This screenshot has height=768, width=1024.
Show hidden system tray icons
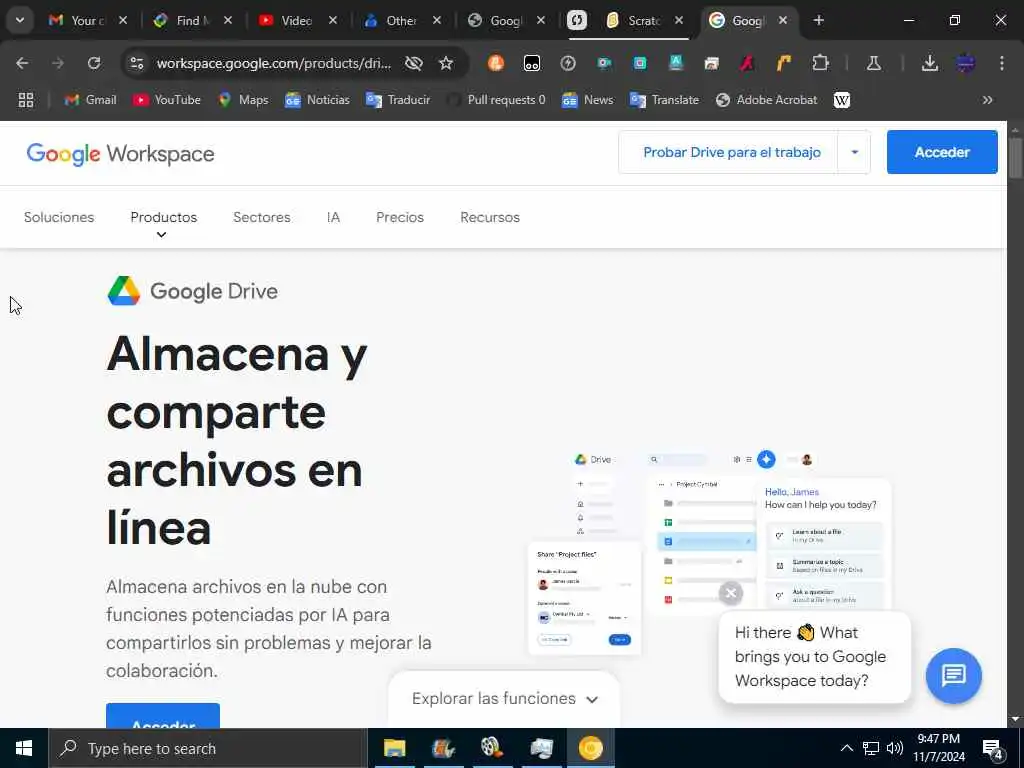(846, 748)
